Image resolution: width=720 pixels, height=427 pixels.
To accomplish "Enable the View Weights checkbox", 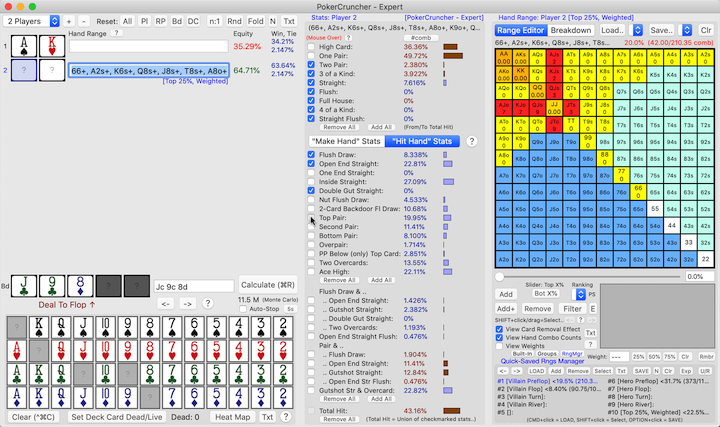I will [499, 346].
